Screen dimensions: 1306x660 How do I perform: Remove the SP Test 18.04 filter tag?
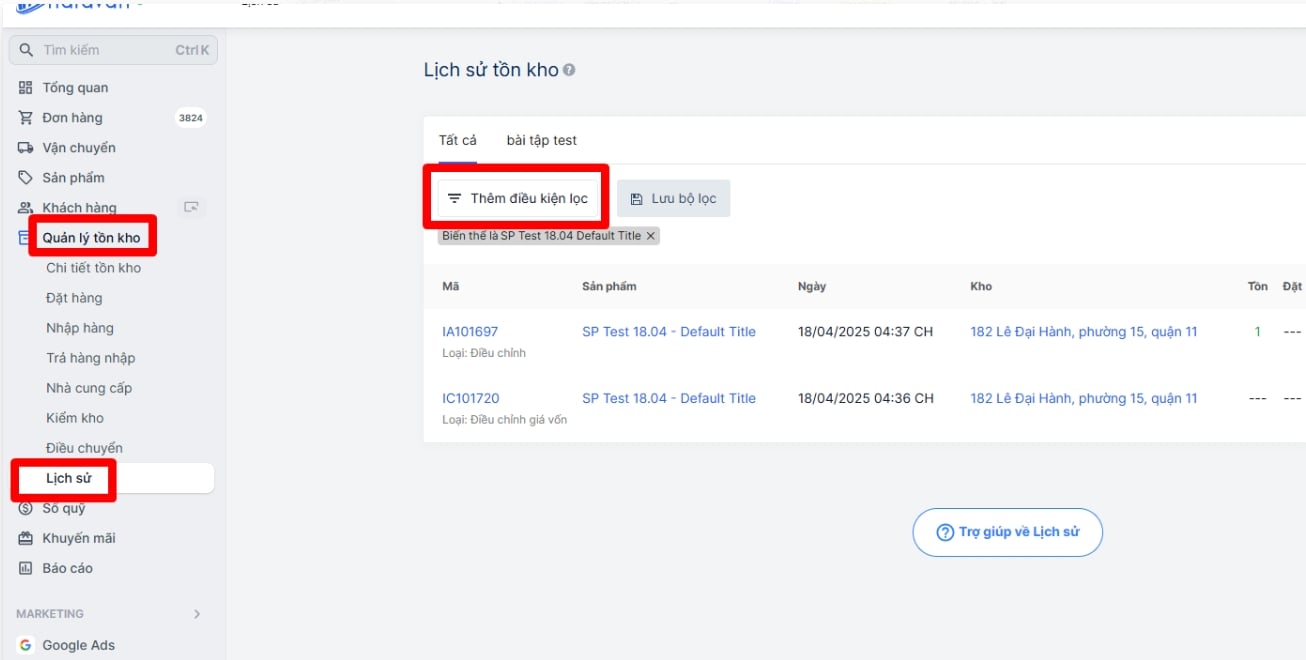click(650, 236)
